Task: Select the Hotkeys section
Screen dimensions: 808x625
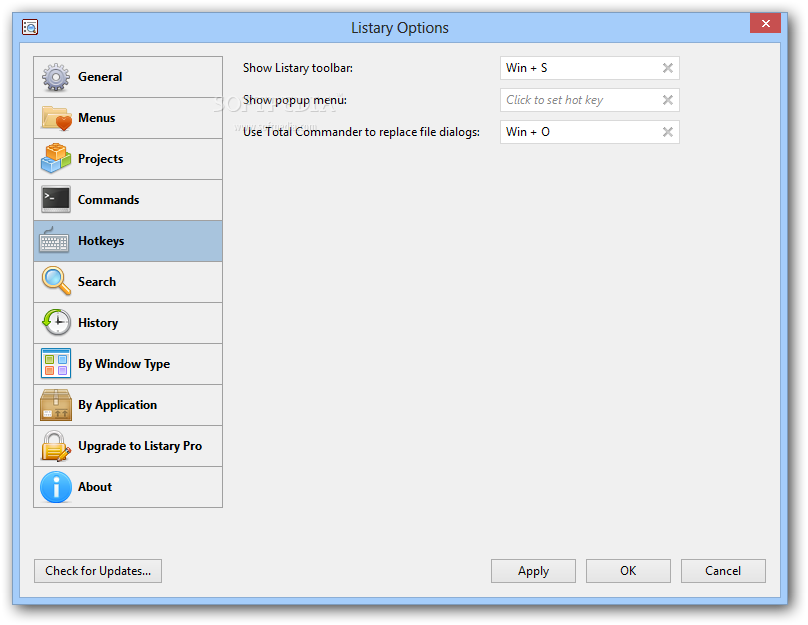Action: [x=128, y=241]
